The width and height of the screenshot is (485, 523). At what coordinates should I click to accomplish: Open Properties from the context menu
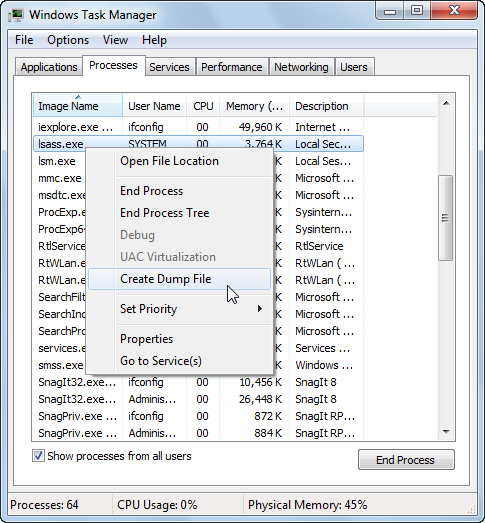pos(179,339)
